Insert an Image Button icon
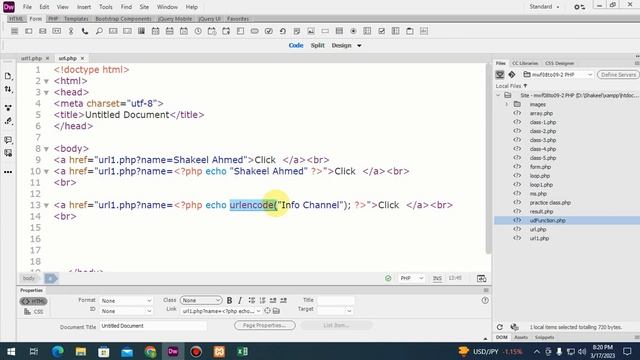Viewport: 640px width, 360px height. (x=311, y=31)
